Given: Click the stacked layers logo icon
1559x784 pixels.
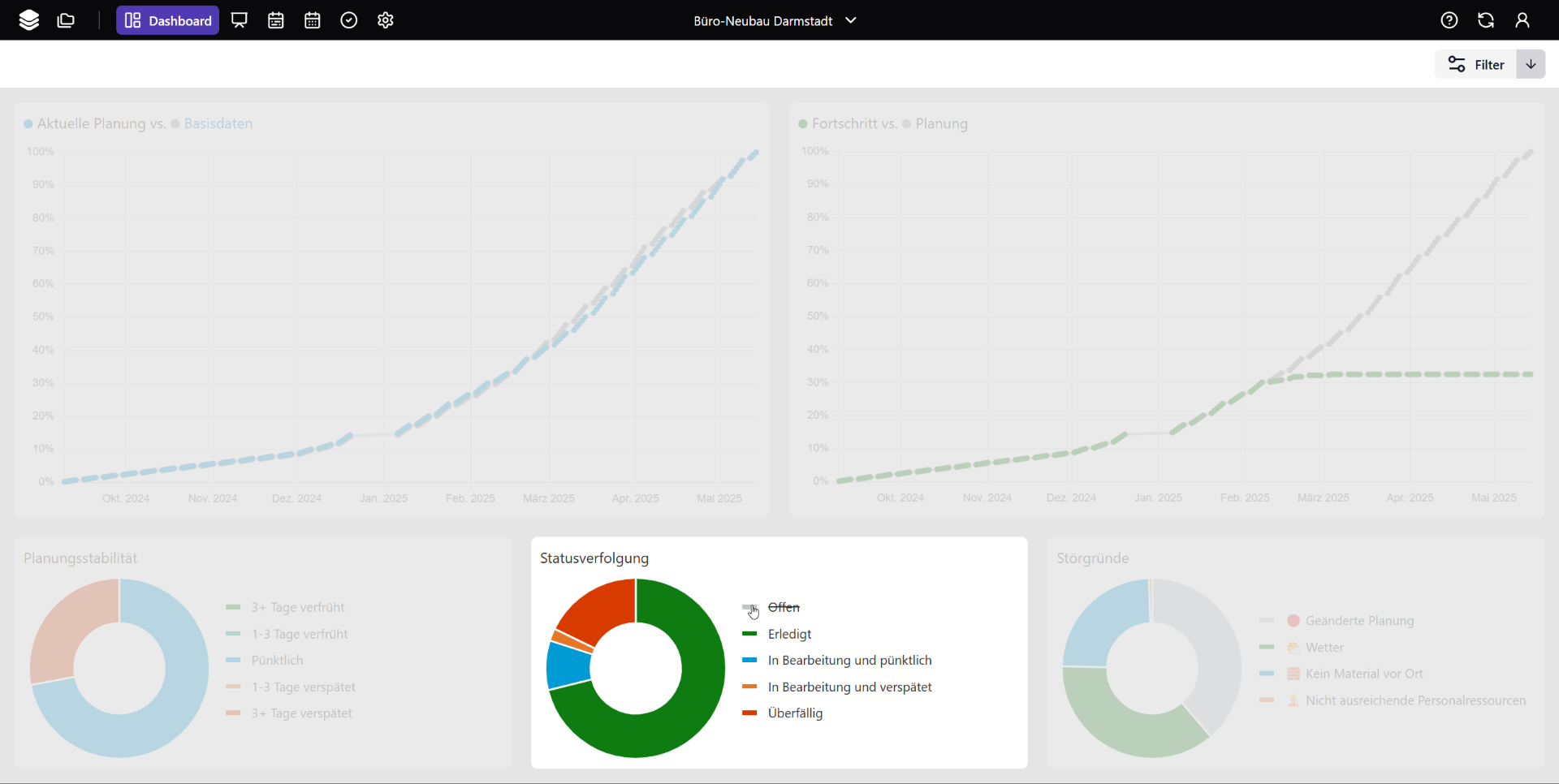Looking at the screenshot, I should (29, 20).
